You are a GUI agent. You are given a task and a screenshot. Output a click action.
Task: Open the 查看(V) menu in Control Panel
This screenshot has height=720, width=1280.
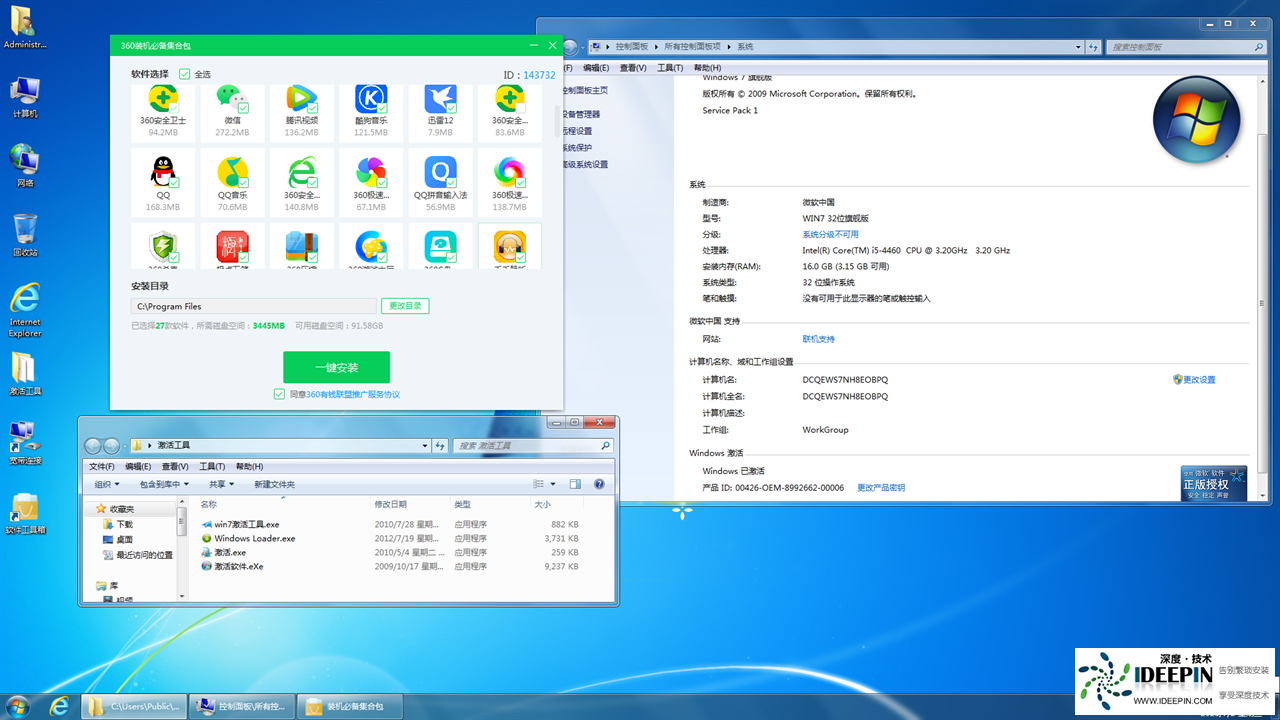click(x=632, y=68)
